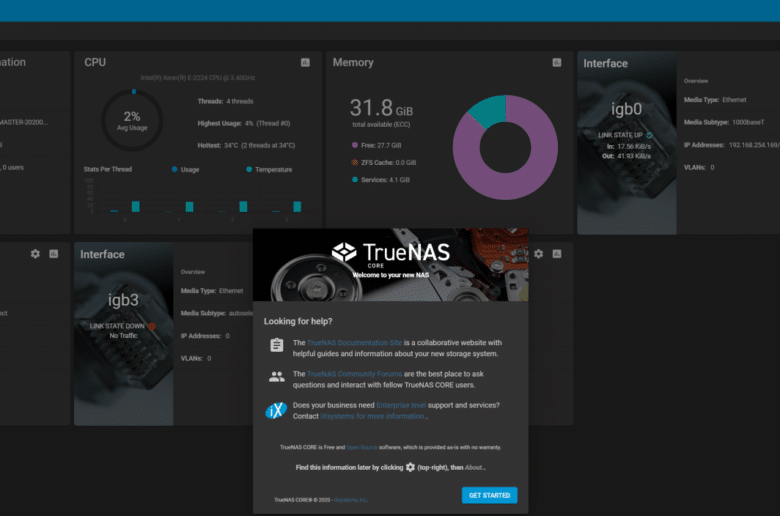
Task: Click the igb0 "Media Subtype: 1000baseT" text
Action: (x=724, y=122)
